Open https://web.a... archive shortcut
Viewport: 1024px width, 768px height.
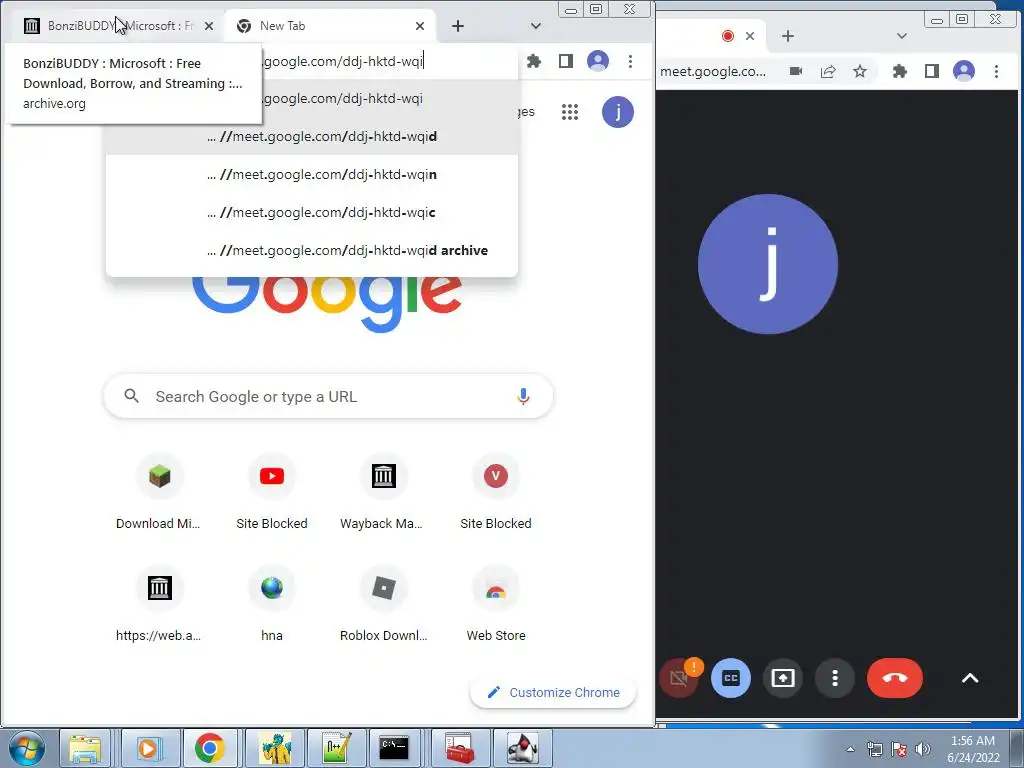coord(159,604)
